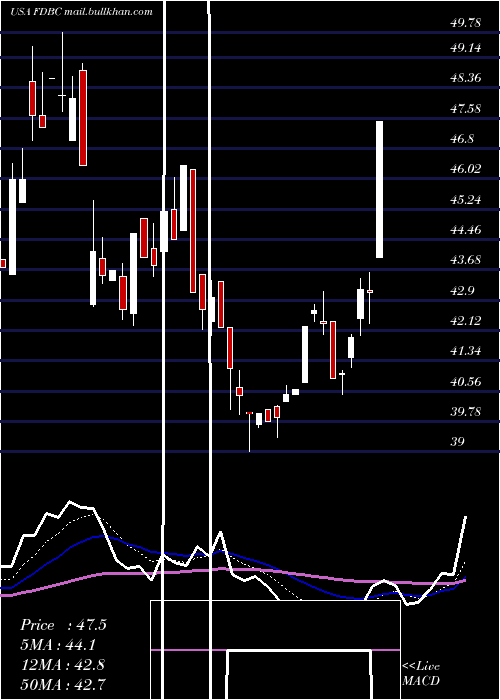Click the 50MA : 42.7 value
The image size is (500, 700).
[63, 684]
